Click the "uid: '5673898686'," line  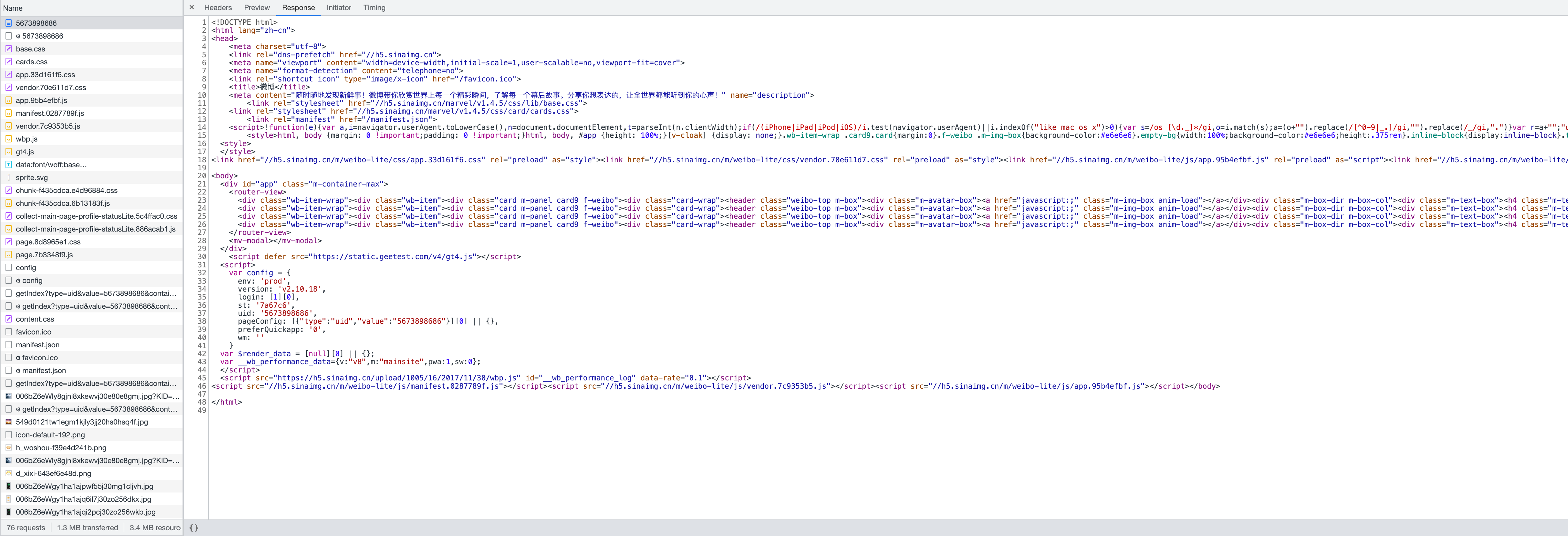(277, 313)
